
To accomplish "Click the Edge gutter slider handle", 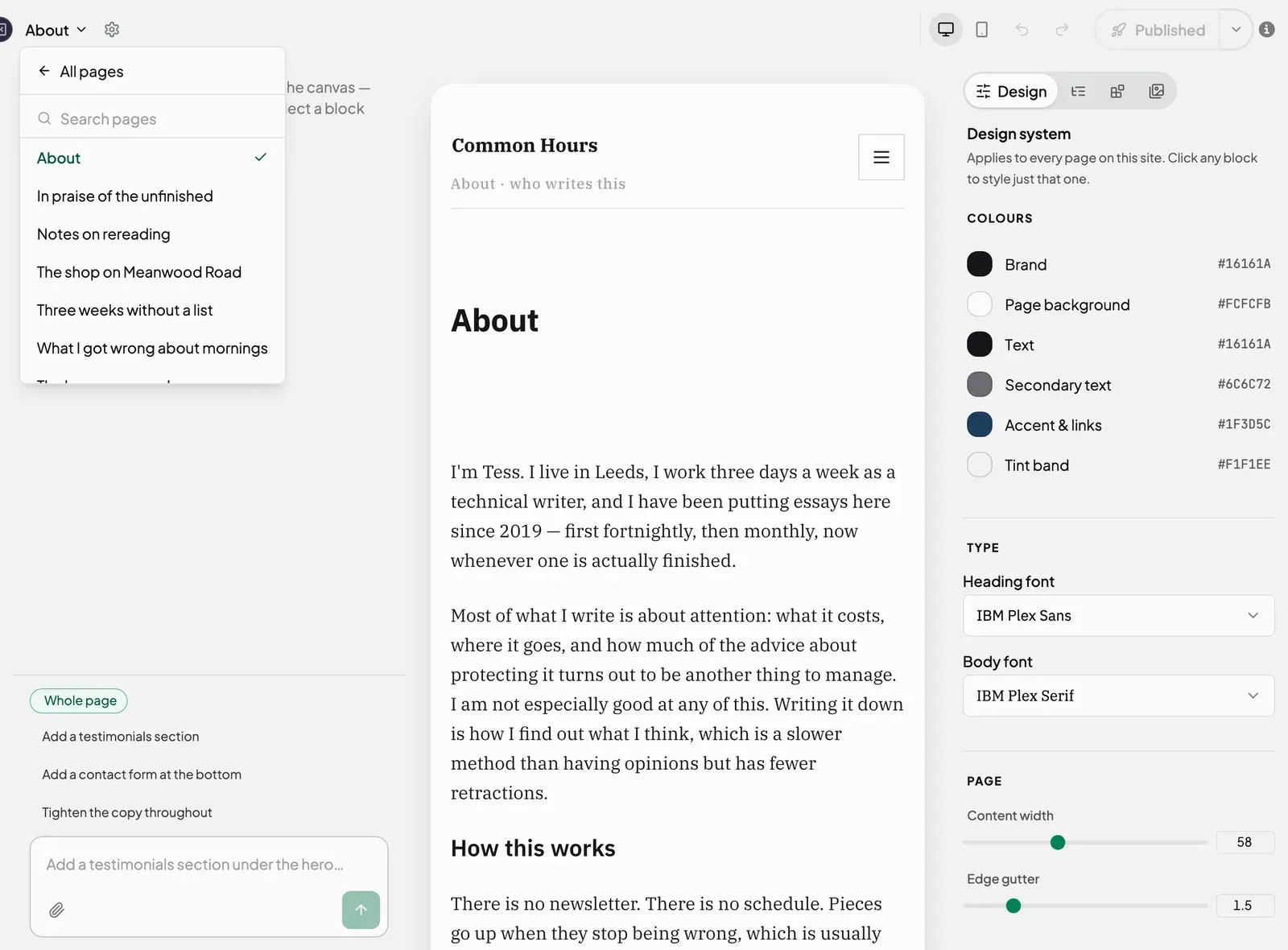I will coord(1013,906).
